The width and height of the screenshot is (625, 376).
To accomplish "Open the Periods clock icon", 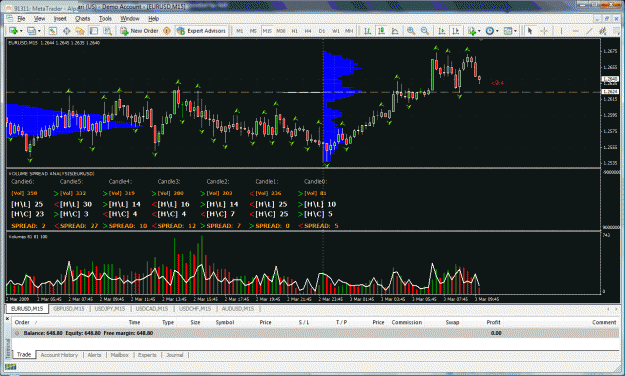I will (x=489, y=31).
